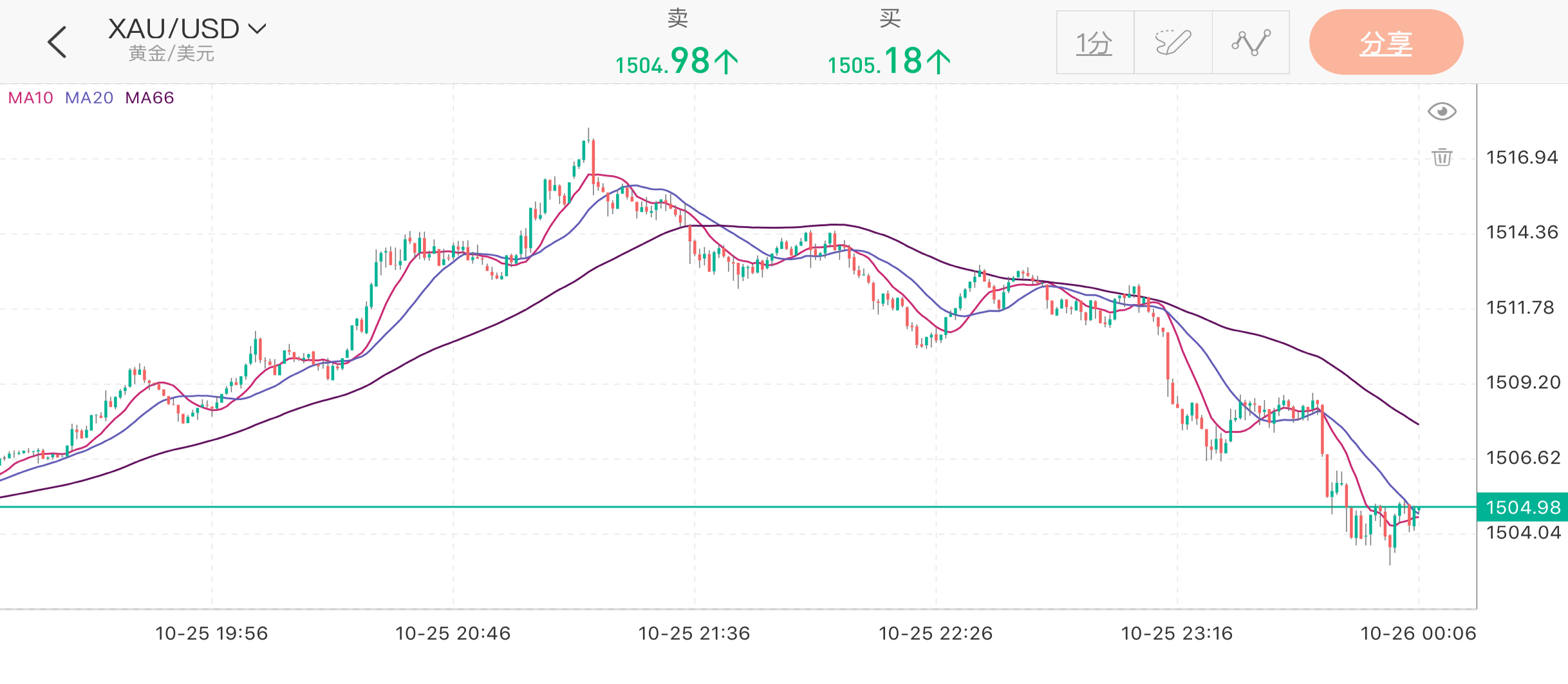
Task: Open the chart indicators line icon
Action: (x=1251, y=43)
